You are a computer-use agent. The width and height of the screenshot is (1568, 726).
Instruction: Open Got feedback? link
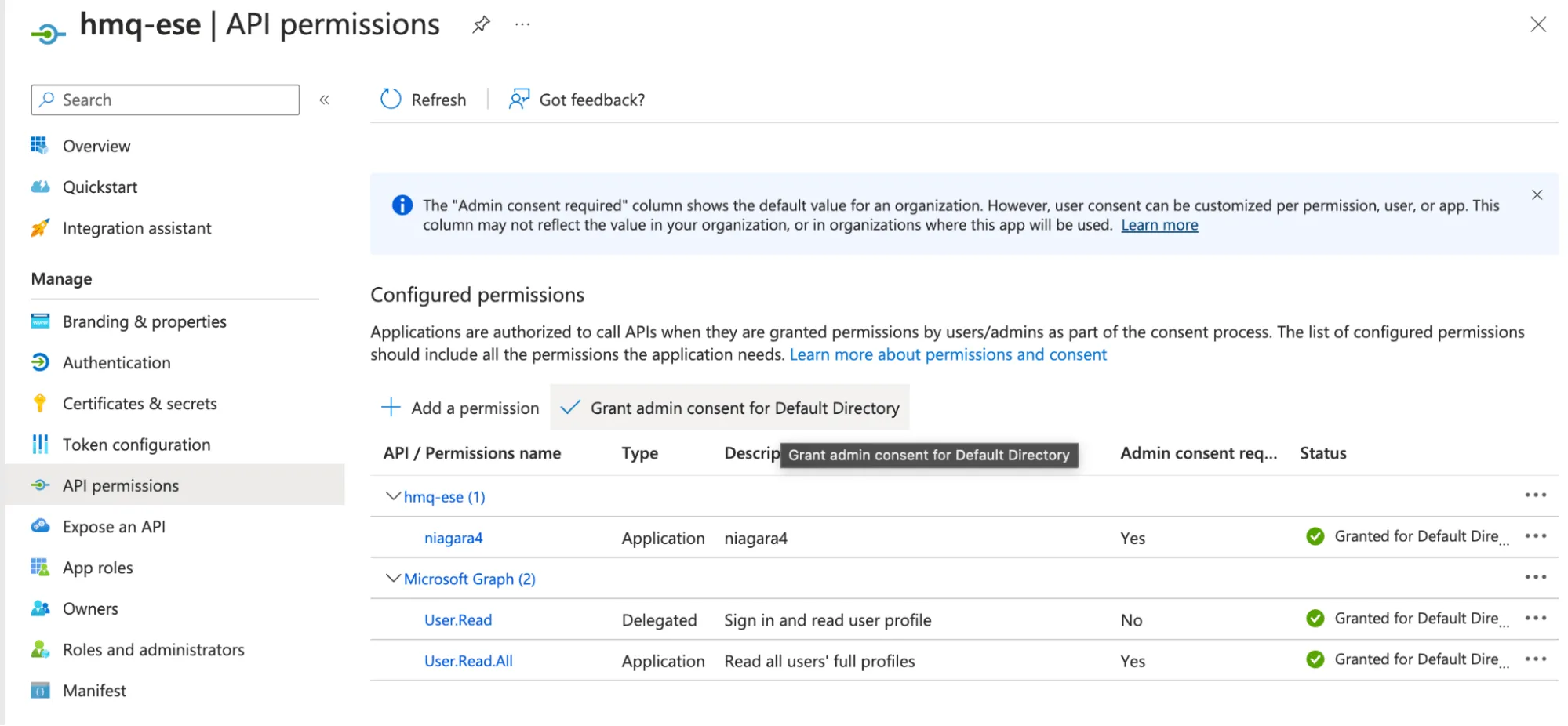click(592, 100)
